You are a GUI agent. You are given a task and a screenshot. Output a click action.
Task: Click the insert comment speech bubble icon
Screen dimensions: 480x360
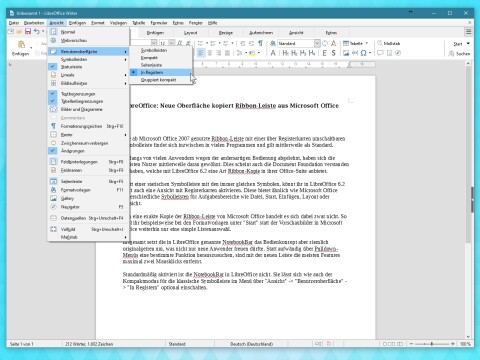pos(380,53)
